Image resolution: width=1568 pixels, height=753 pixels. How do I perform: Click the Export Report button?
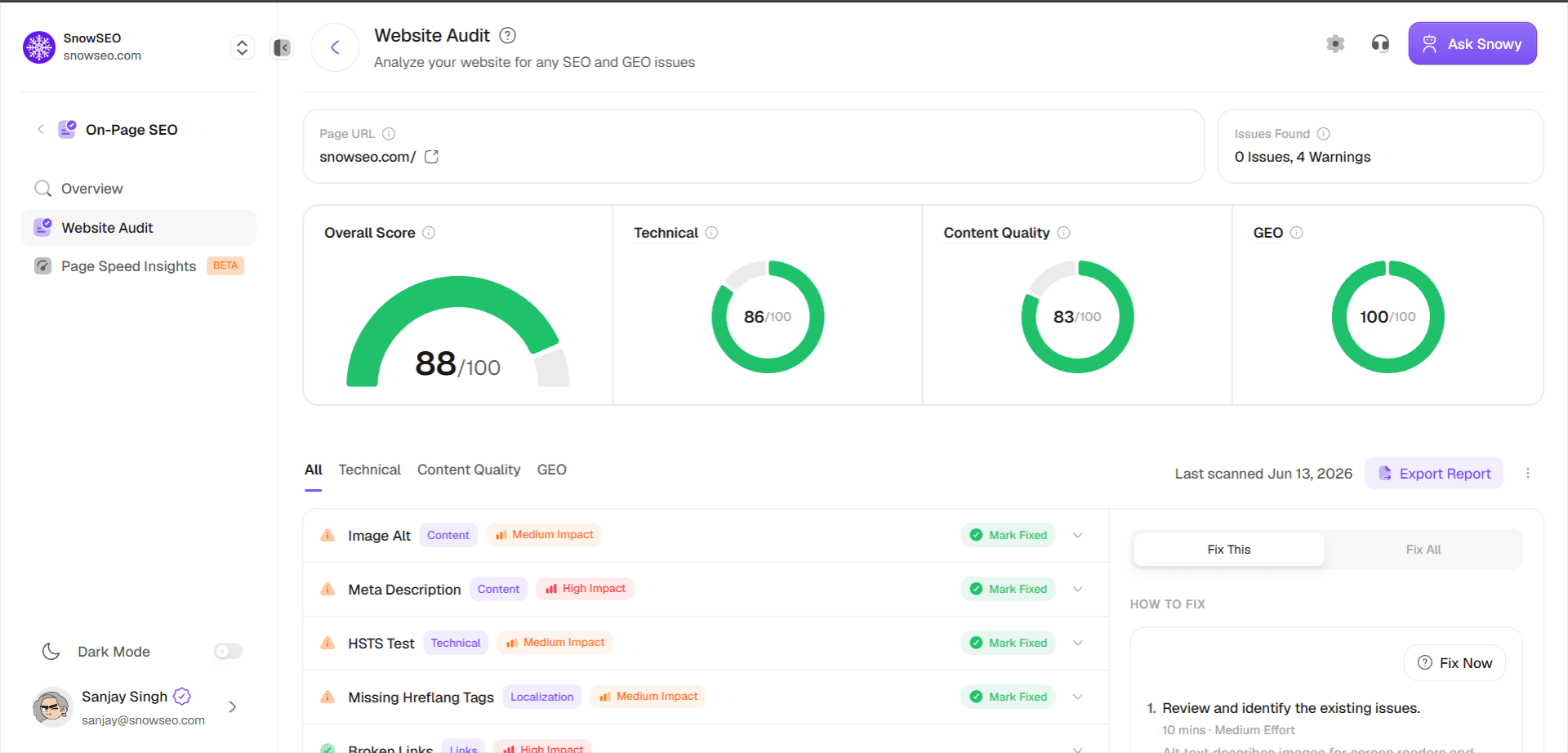(x=1434, y=474)
